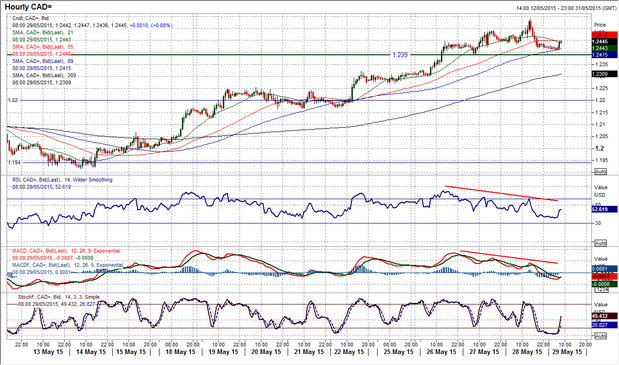Click the StochF 14, 3, 3 Simple legend
The image size is (619, 365).
pos(59,297)
